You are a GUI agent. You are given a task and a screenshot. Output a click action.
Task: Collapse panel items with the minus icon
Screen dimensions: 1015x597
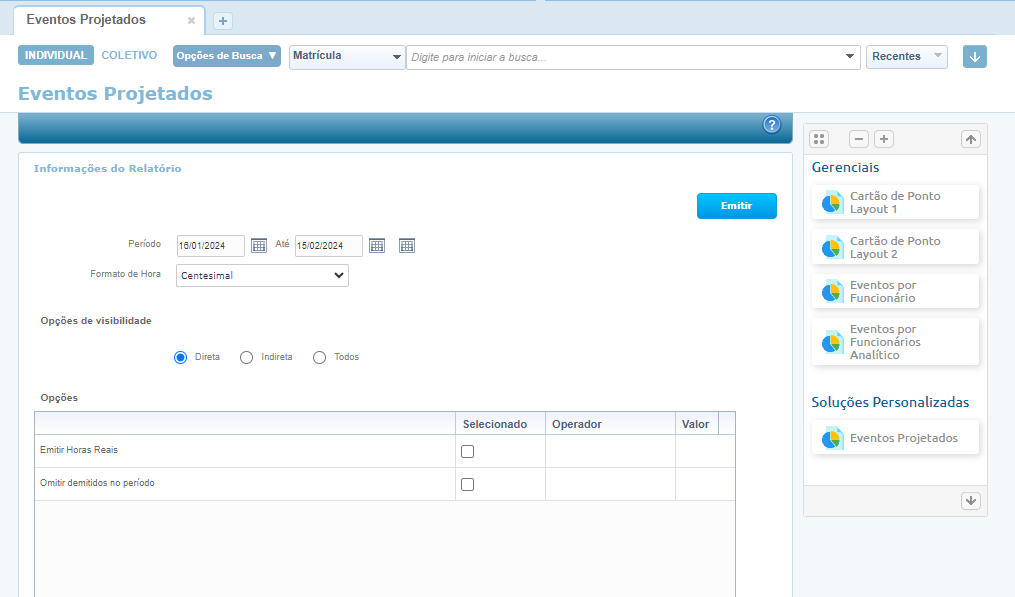pos(859,139)
